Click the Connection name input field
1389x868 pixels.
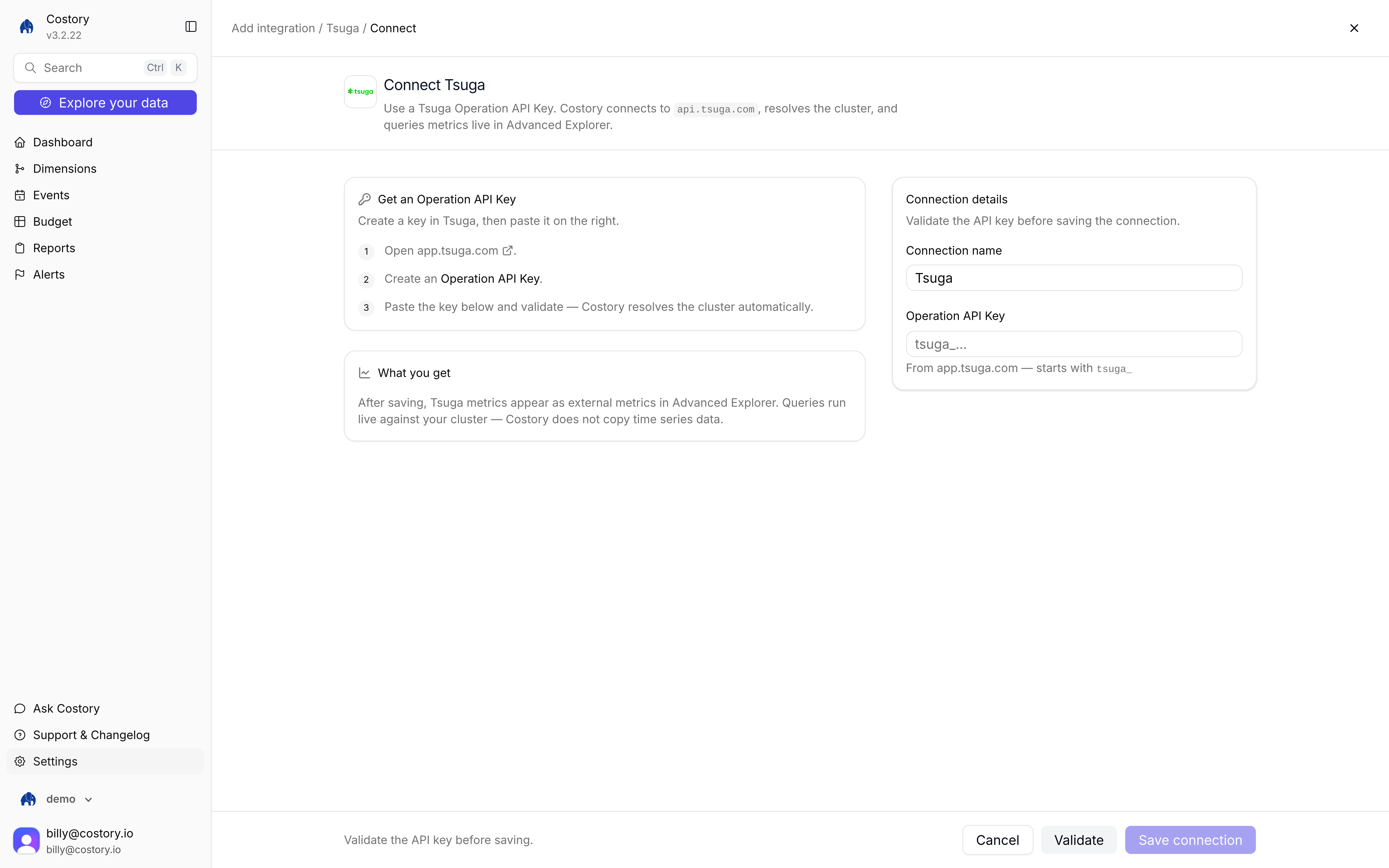click(x=1074, y=278)
